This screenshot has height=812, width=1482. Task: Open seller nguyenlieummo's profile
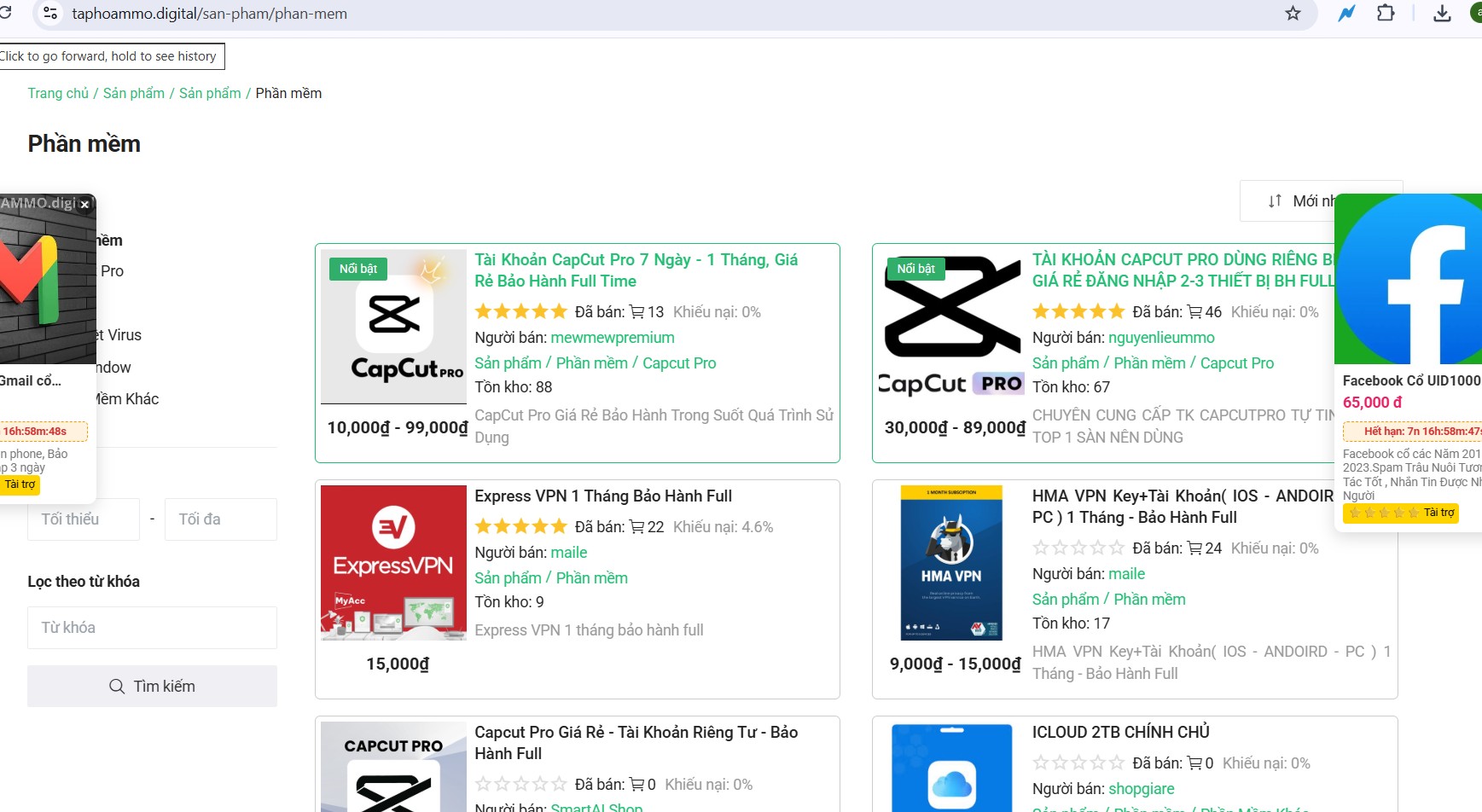pos(1160,338)
